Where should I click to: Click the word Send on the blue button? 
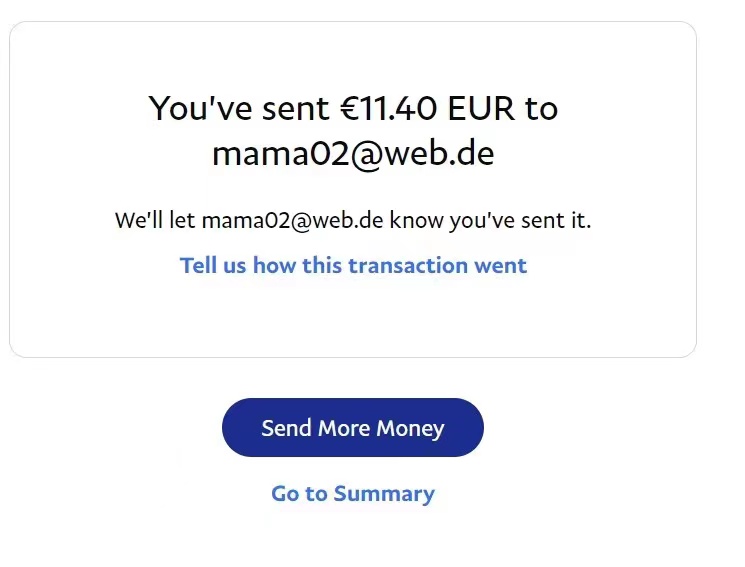point(286,428)
